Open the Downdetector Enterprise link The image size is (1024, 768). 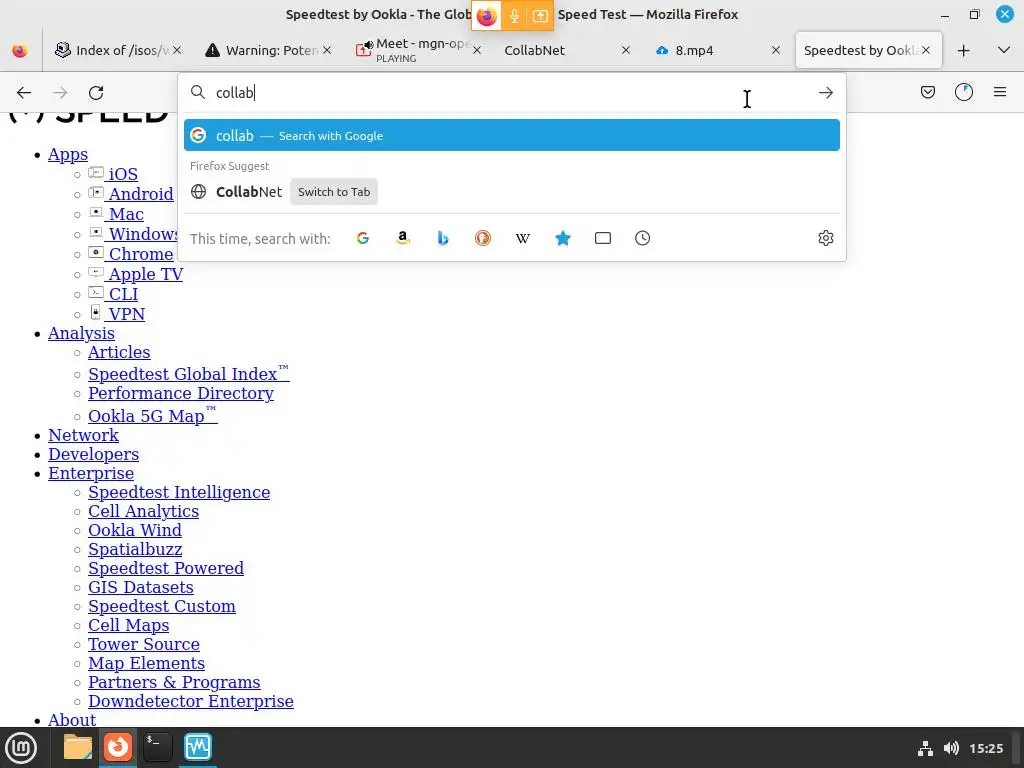coord(191,701)
